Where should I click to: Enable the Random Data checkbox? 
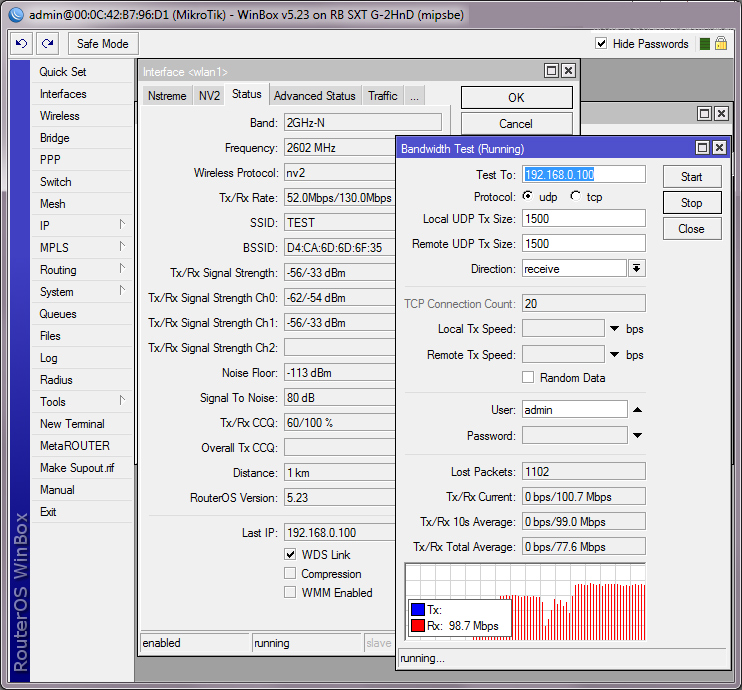click(x=528, y=377)
